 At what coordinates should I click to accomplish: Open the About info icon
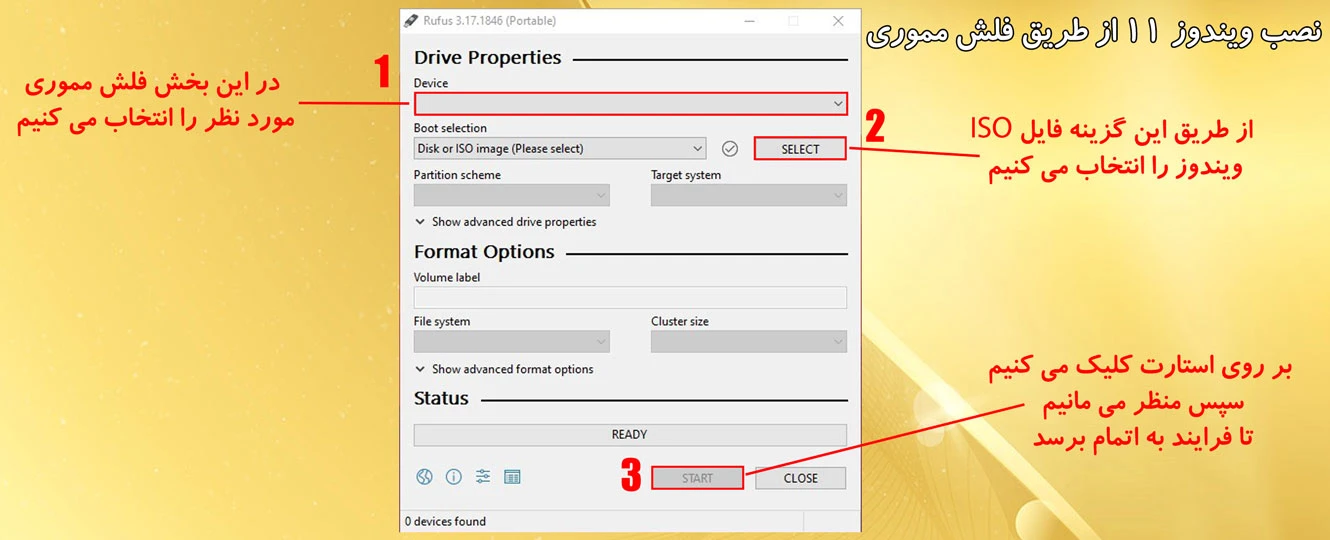pyautogui.click(x=453, y=477)
